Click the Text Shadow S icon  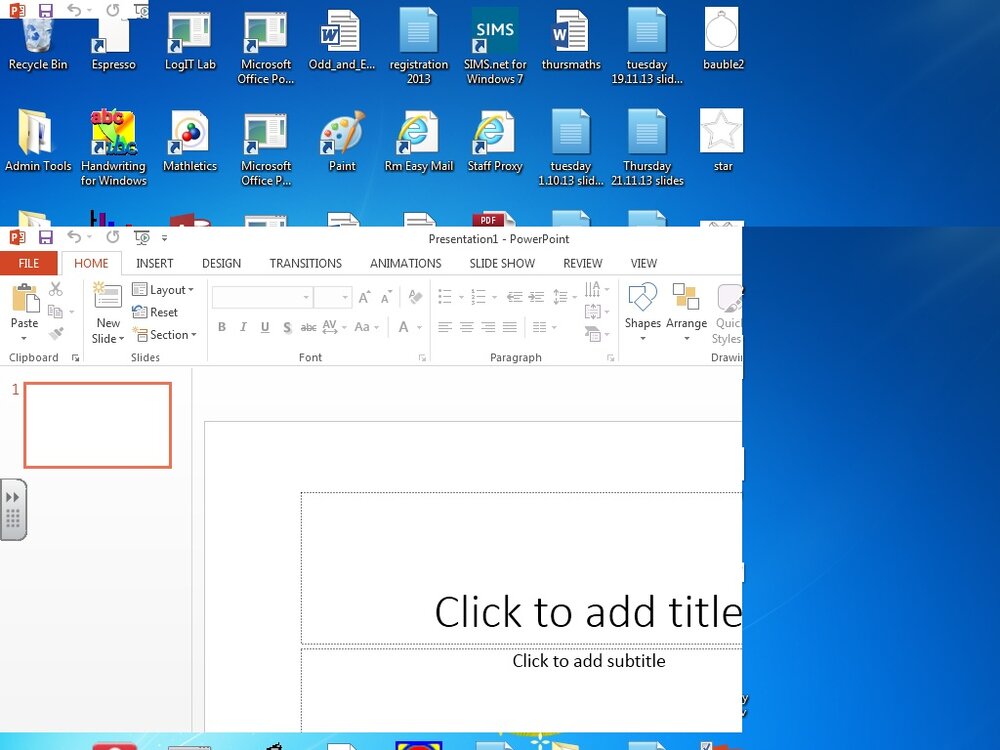[x=287, y=327]
